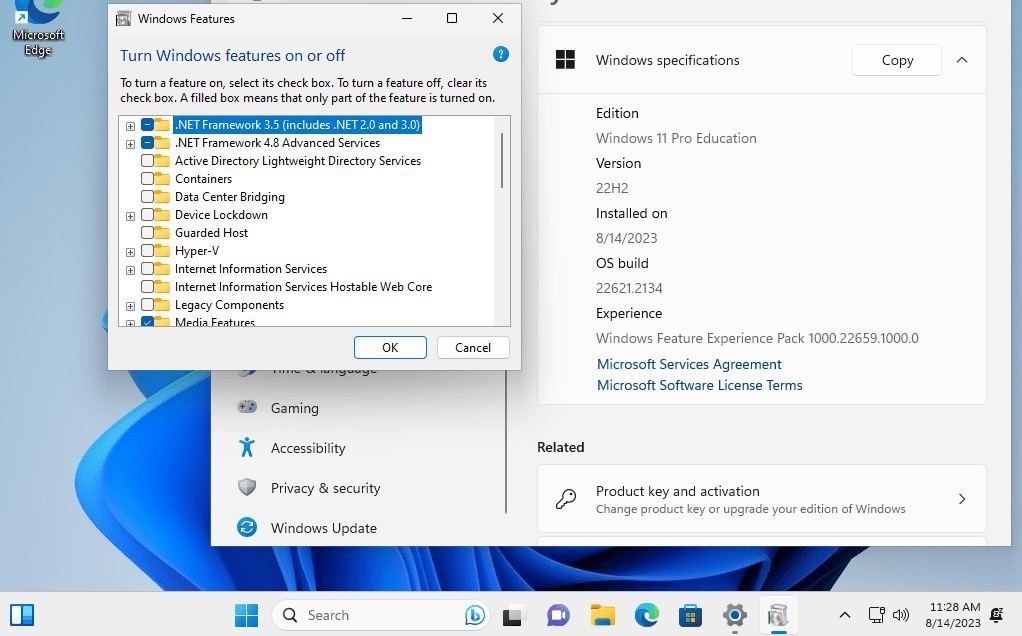Collapse the Windows specifications section
Screen dimensions: 1022x636
pyautogui.click(x=961, y=60)
